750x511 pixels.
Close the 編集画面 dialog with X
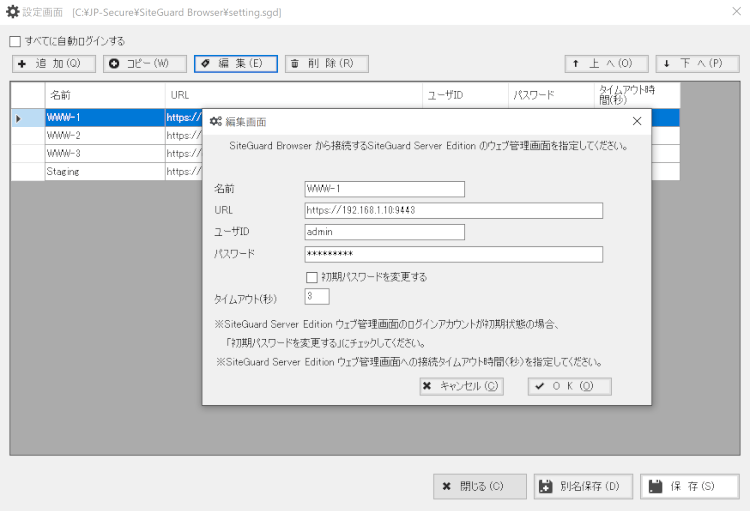637,121
